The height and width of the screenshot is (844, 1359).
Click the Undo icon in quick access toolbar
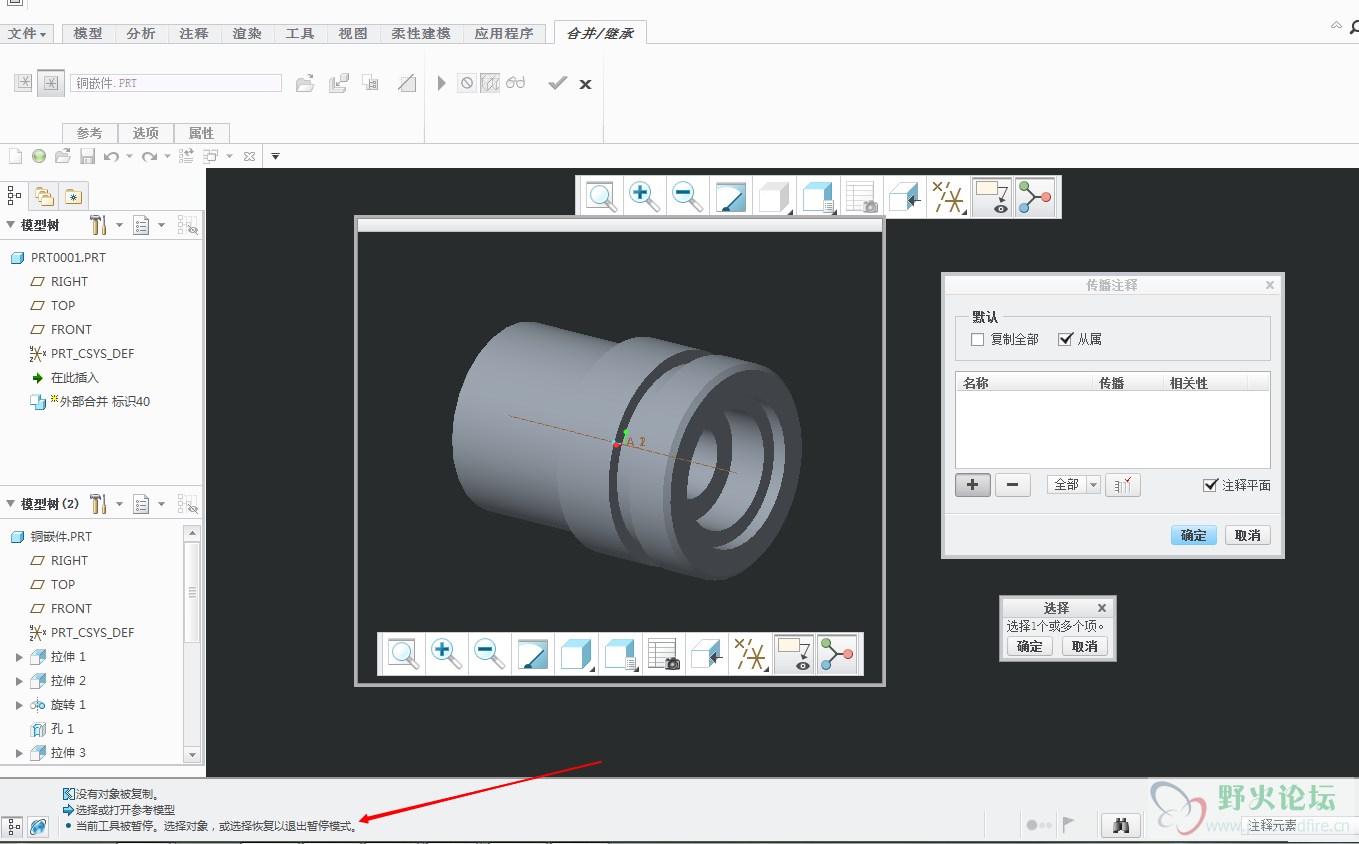pos(111,156)
